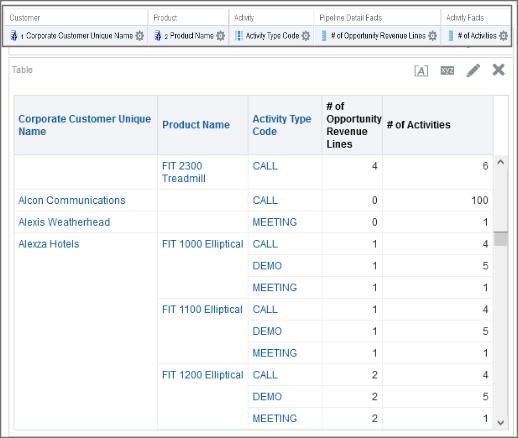Open gear options for Opportunity Revenue Lines
This screenshot has width=518, height=438.
point(432,35)
